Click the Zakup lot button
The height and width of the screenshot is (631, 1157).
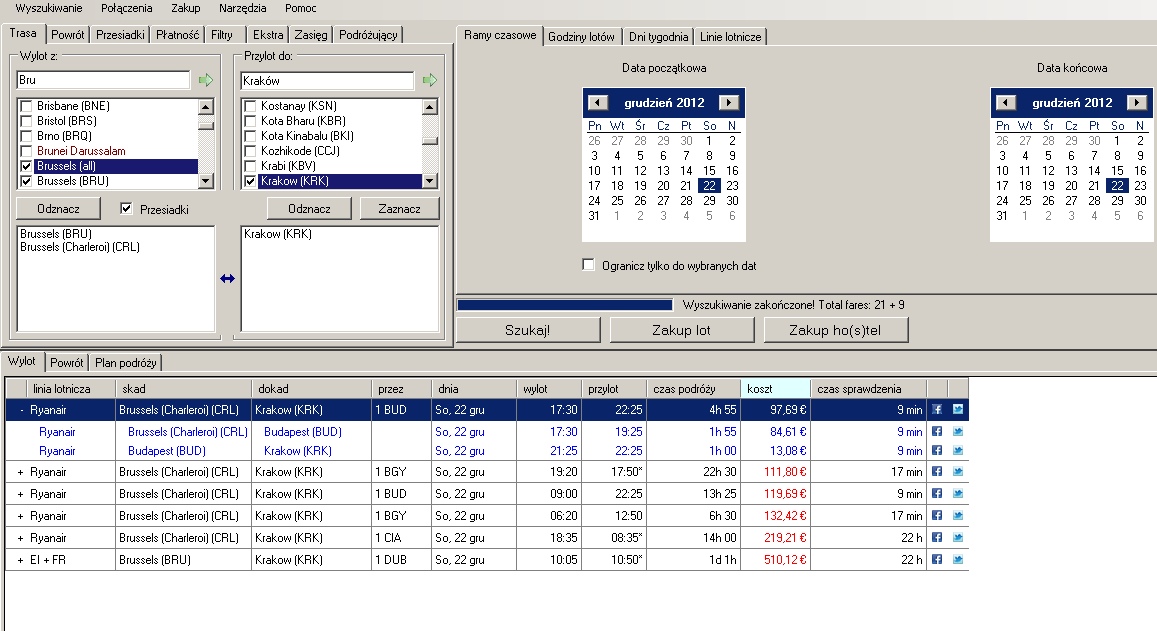681,330
